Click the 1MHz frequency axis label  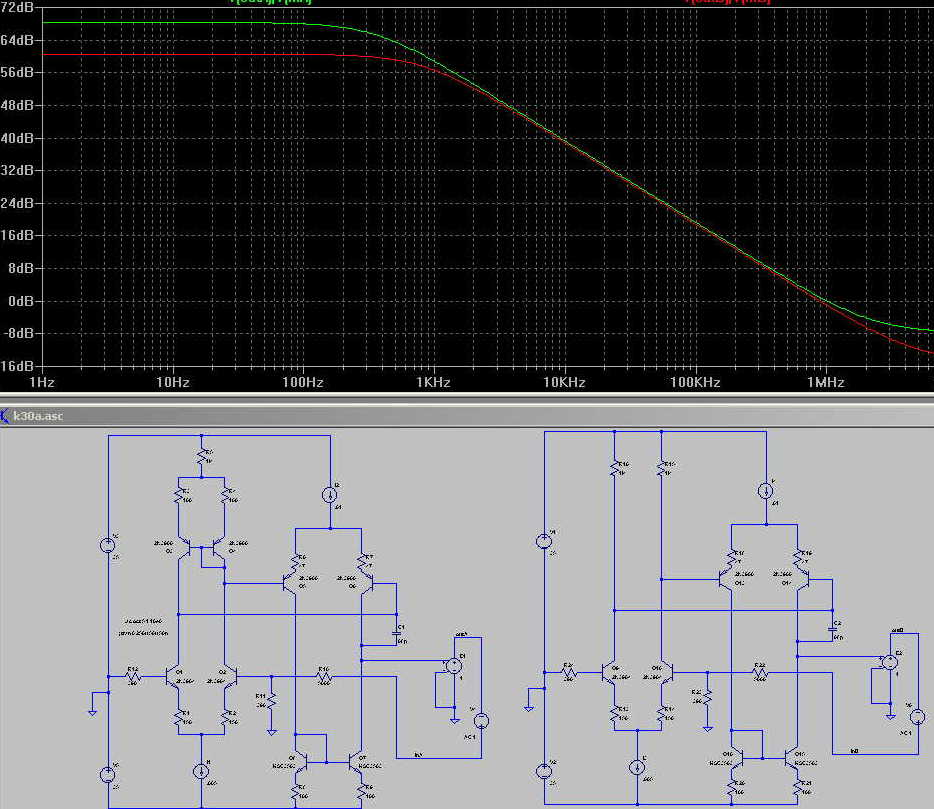pos(826,382)
